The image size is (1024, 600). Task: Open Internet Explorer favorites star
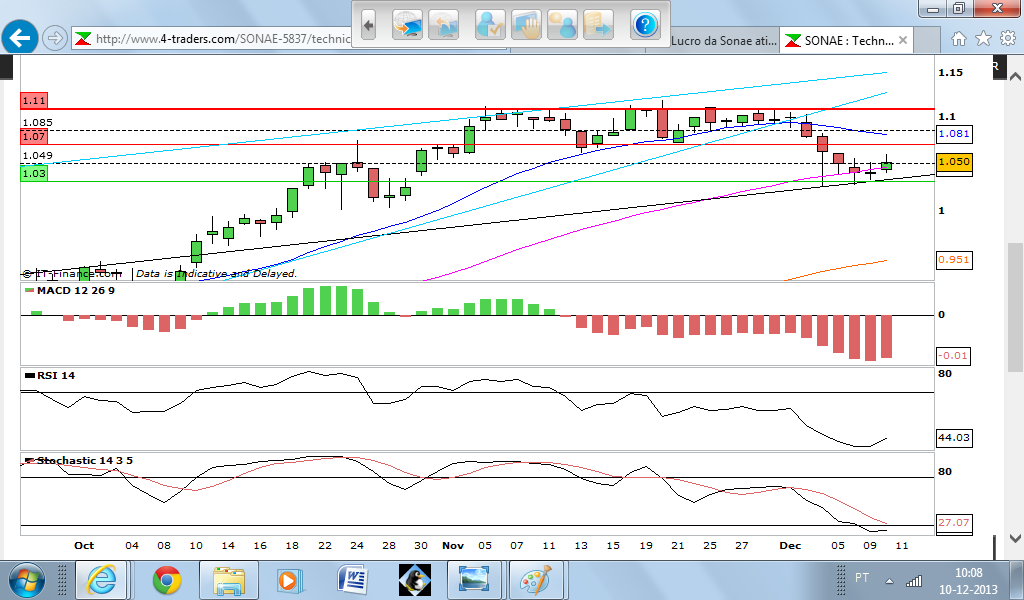pyautogui.click(x=983, y=39)
